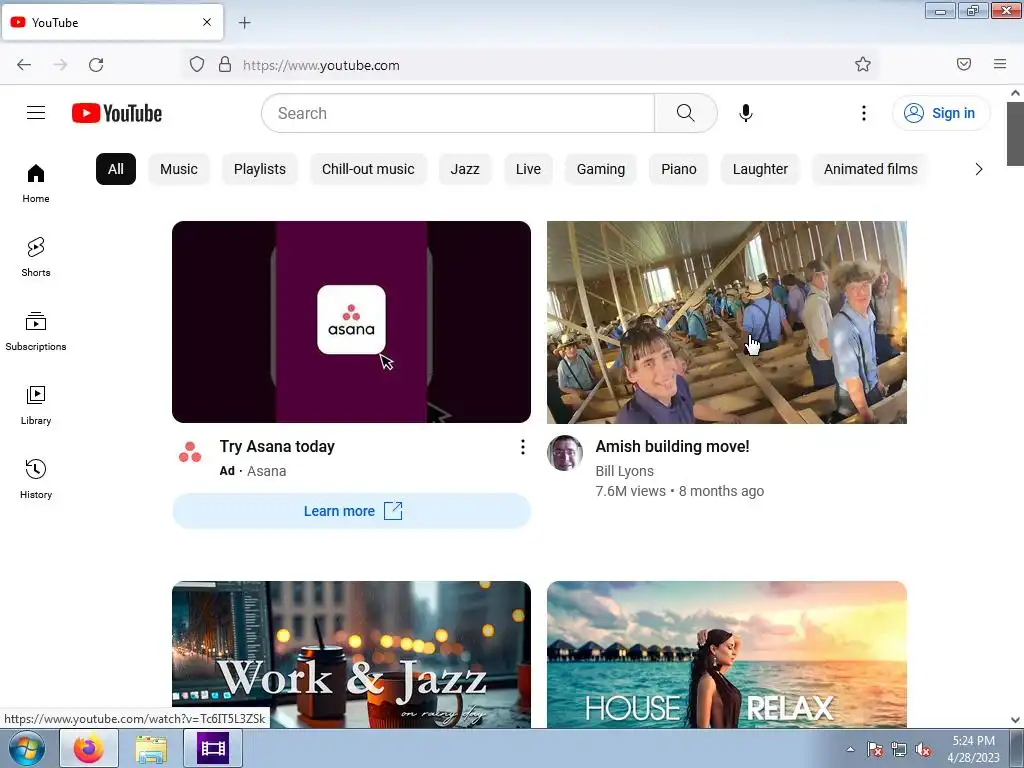Click inside the YouTube search field
This screenshot has width=1024, height=768.
[x=458, y=113]
